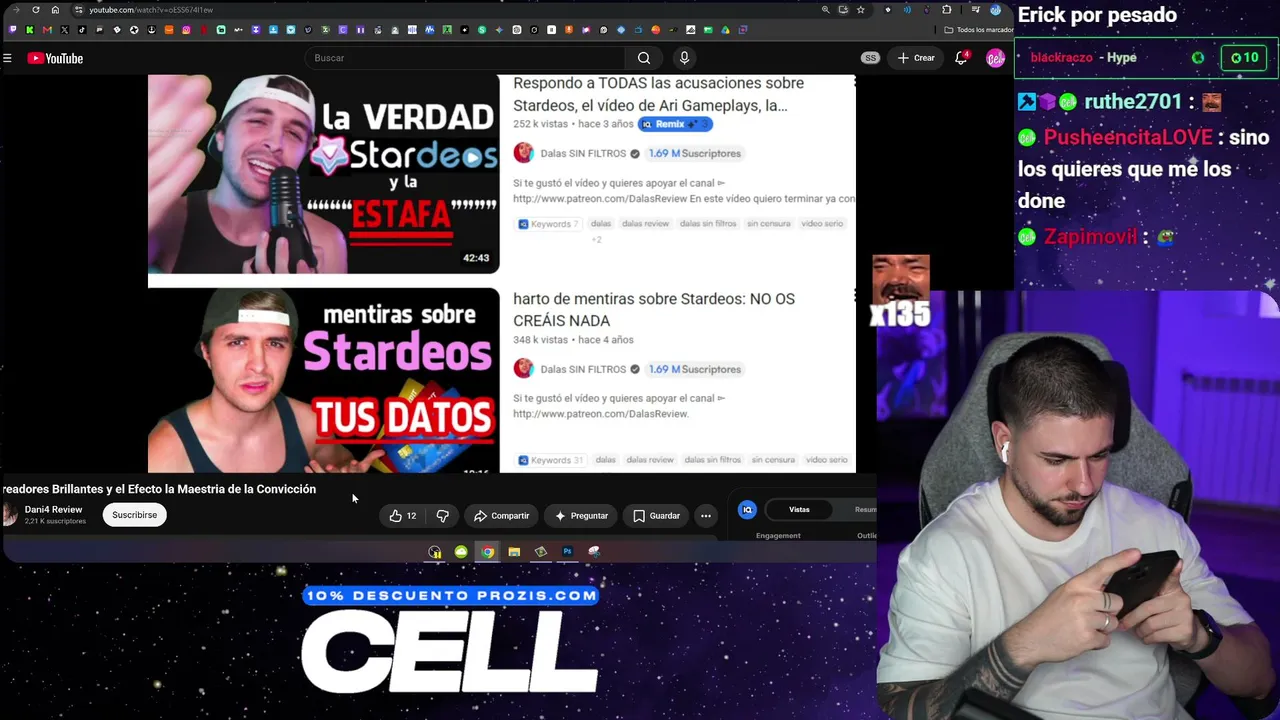Open the zoom icon in address bar
The height and width of the screenshot is (720, 1280).
pyautogui.click(x=825, y=10)
